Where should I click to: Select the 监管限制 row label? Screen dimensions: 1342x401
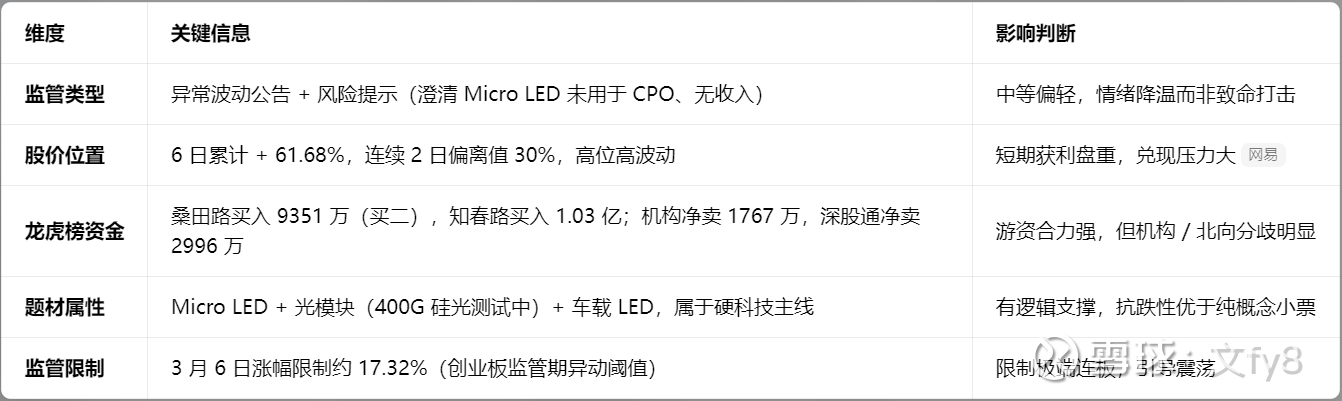point(65,368)
